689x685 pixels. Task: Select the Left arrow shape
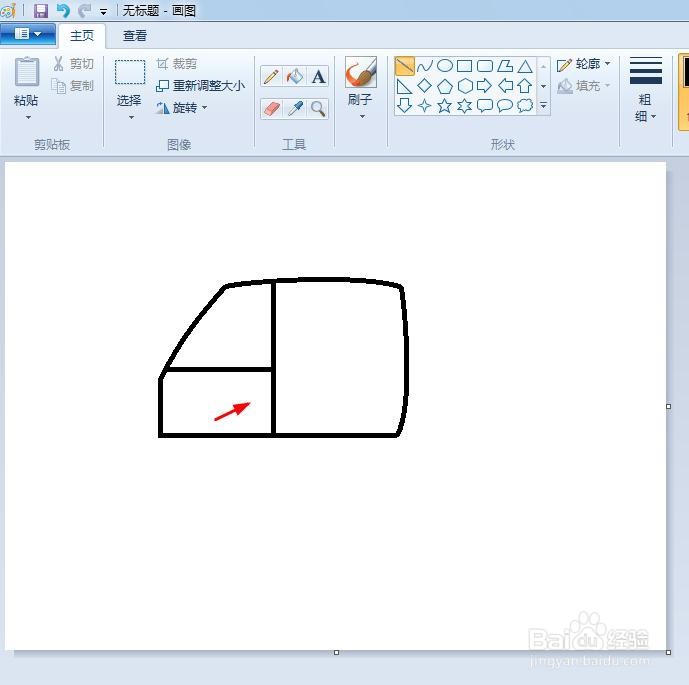click(505, 86)
